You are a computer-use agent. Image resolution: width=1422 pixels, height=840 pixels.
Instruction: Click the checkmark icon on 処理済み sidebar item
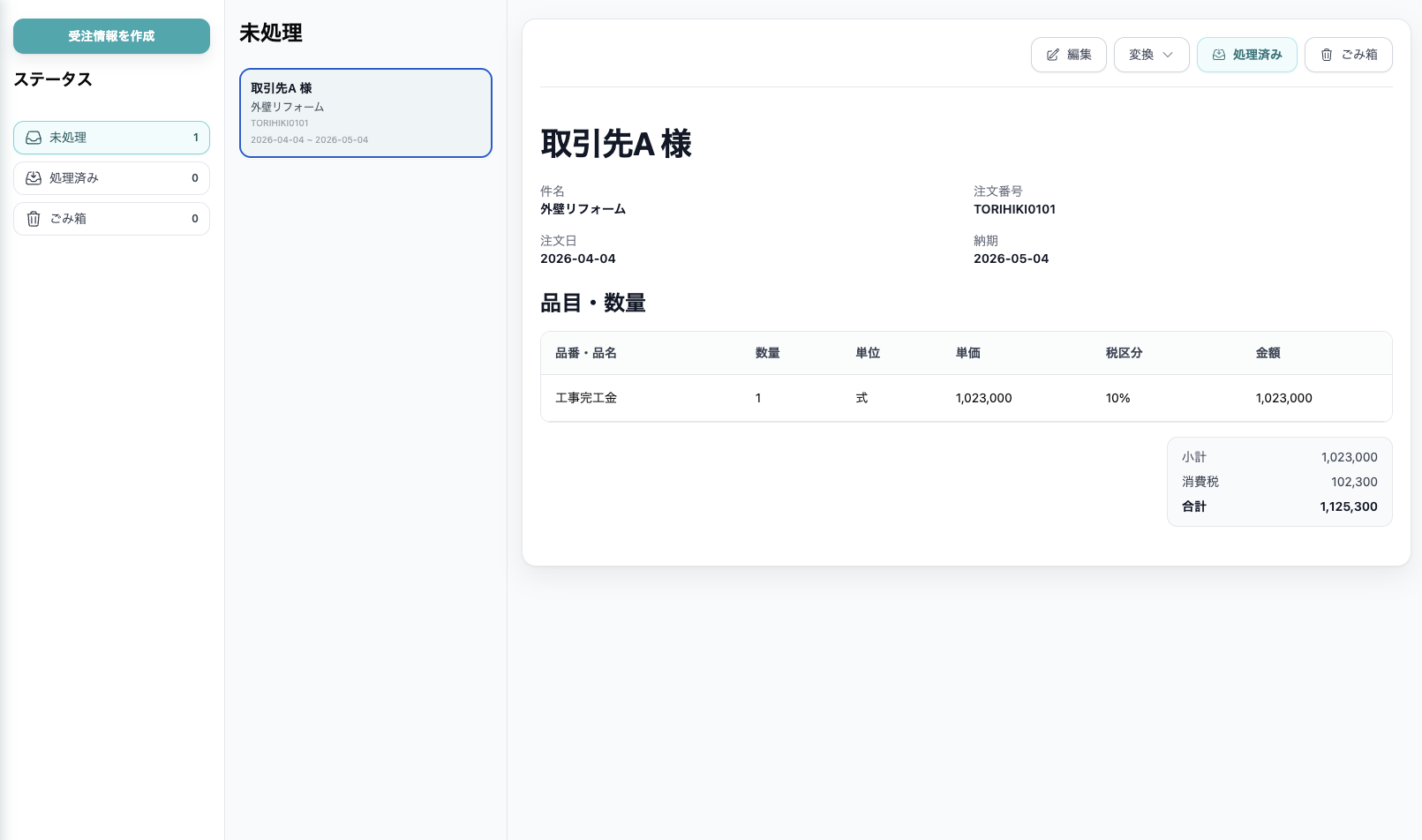pos(33,177)
